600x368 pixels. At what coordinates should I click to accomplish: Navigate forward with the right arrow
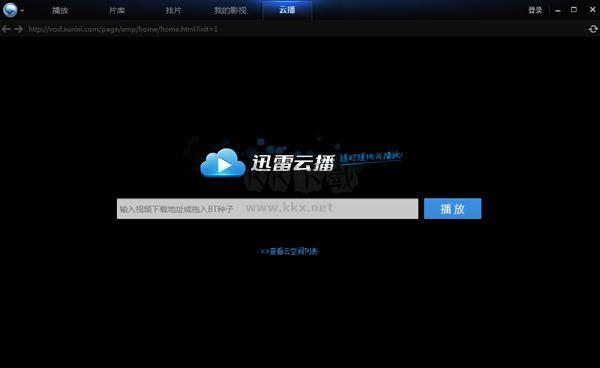pos(18,29)
